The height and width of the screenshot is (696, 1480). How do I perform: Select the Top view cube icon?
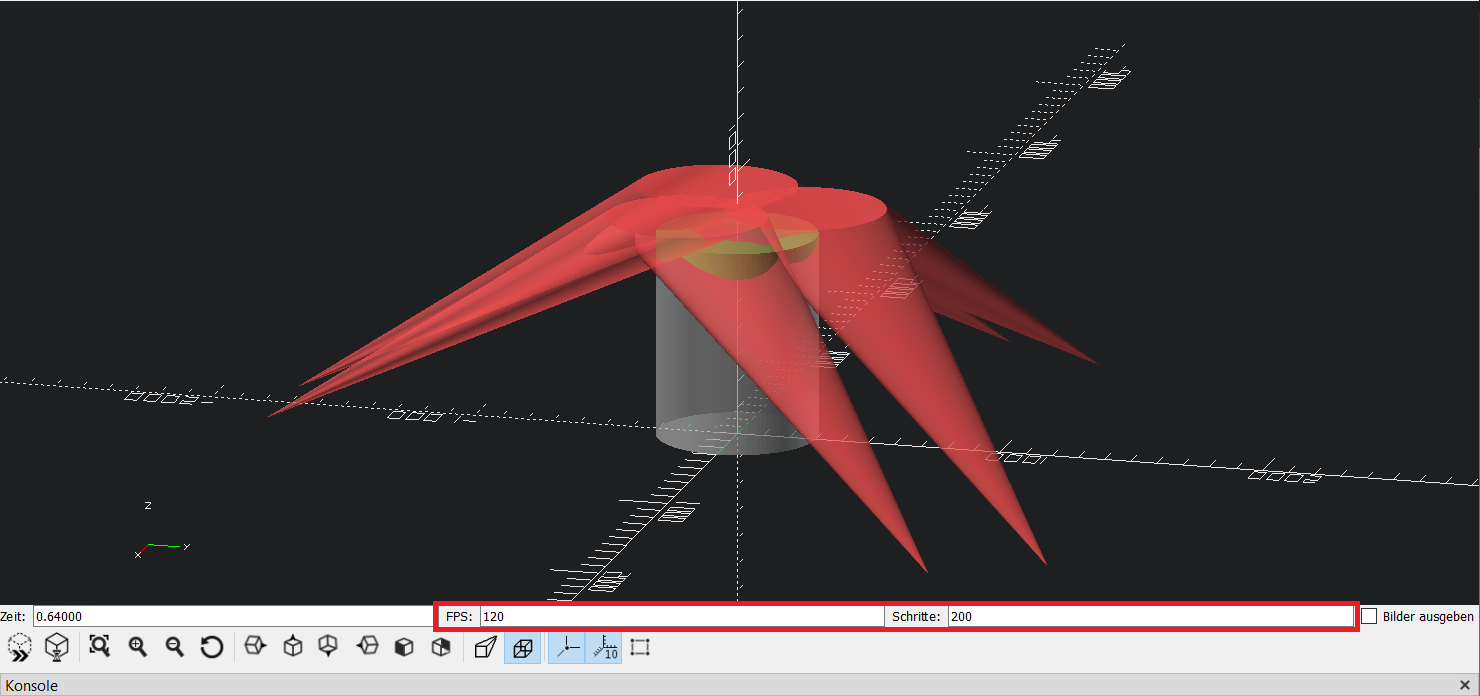[293, 647]
